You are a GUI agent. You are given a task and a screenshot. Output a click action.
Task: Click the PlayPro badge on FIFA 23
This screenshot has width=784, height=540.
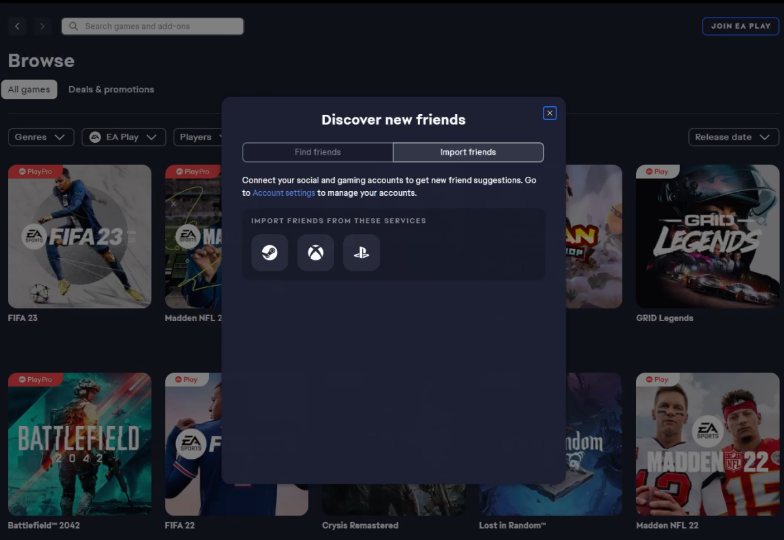(35, 172)
